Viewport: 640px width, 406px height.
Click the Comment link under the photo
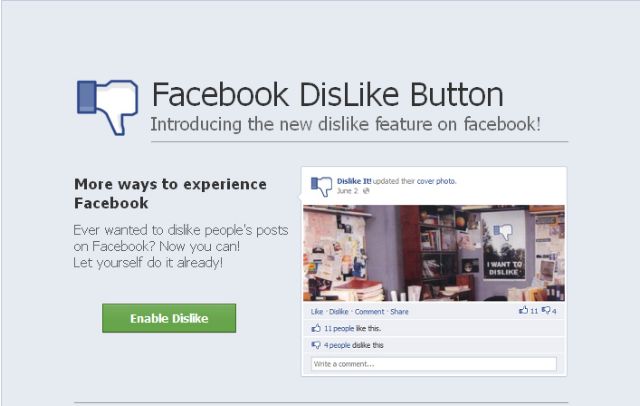(369, 312)
